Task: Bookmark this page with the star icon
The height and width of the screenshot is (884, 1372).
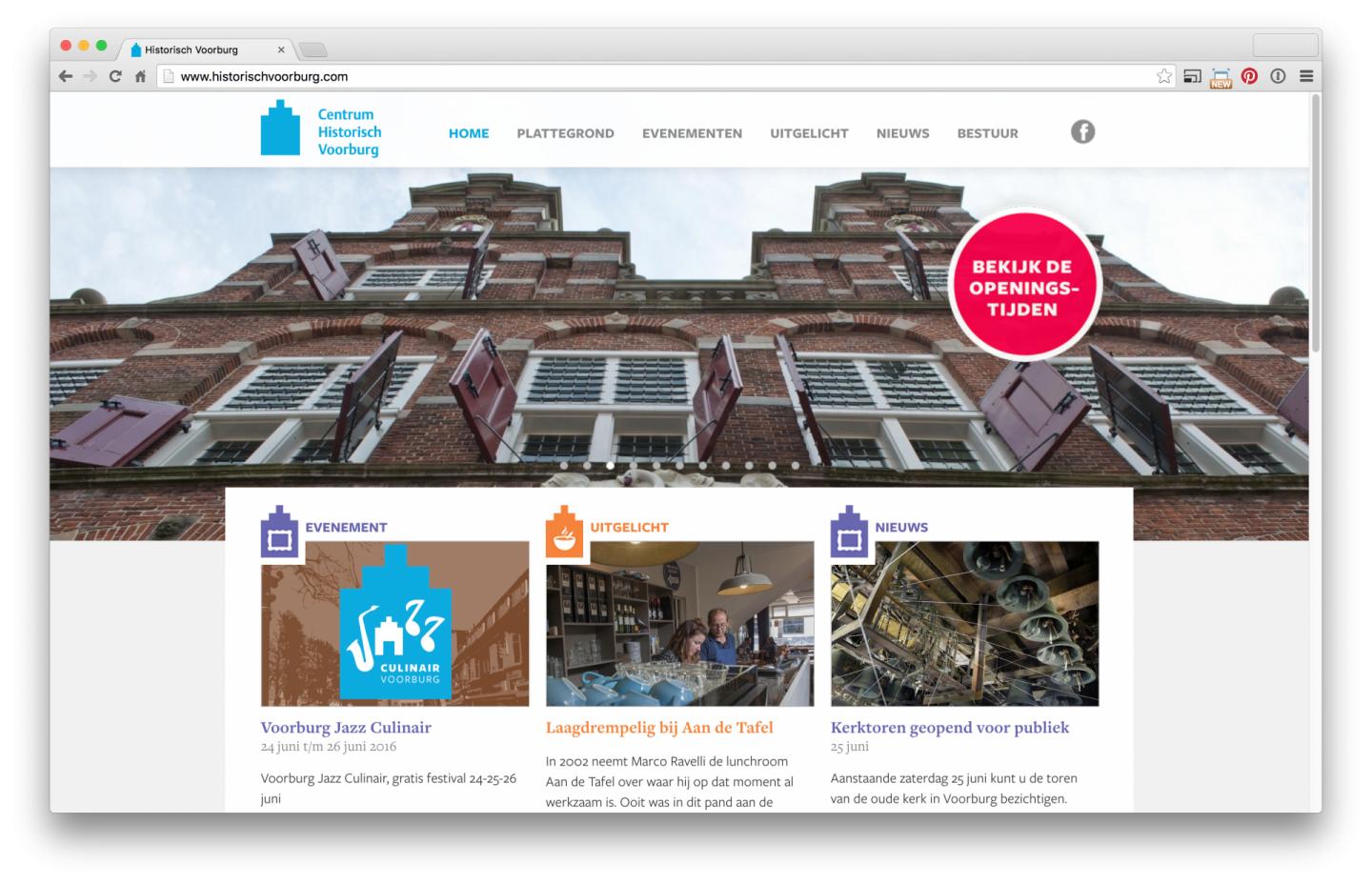Action: (x=1163, y=76)
